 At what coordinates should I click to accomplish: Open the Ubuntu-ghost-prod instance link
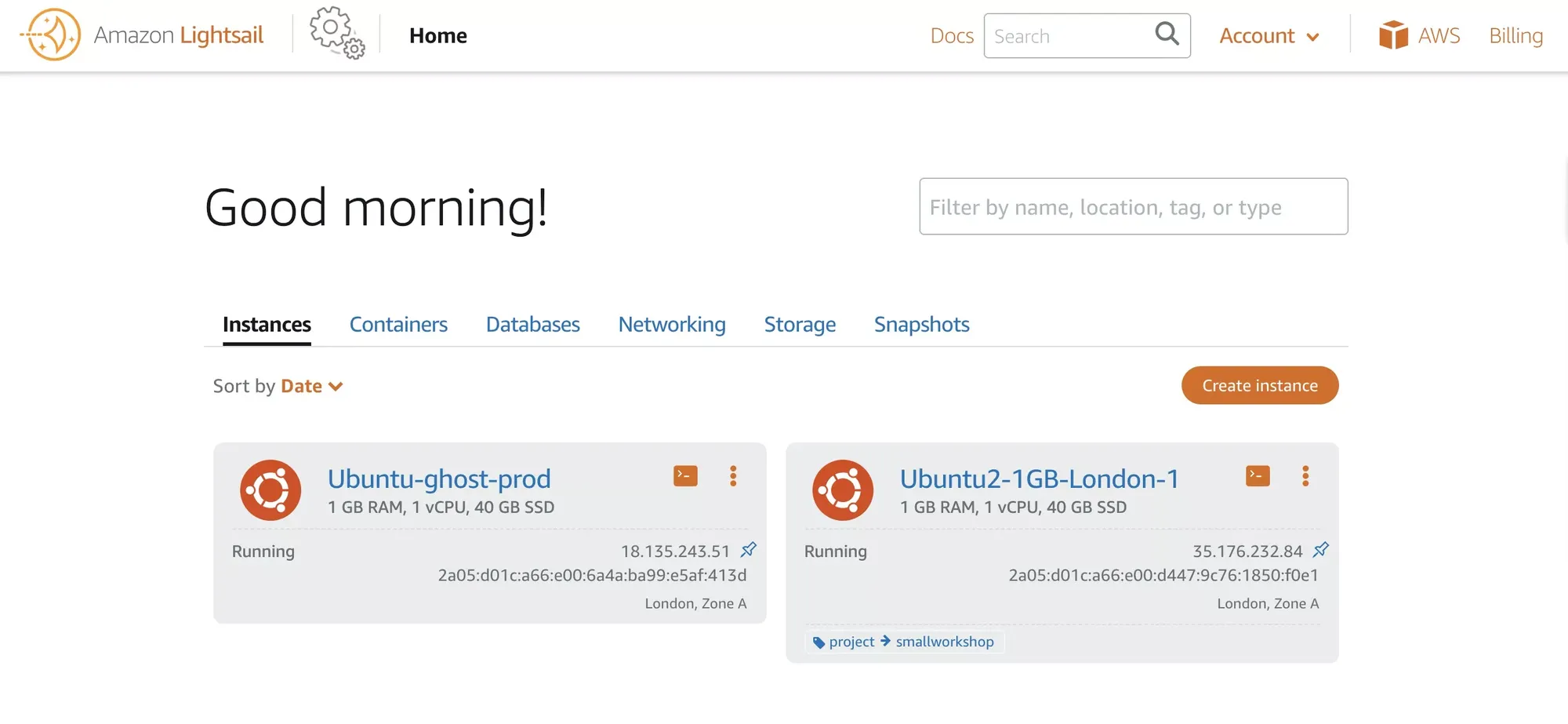click(x=439, y=478)
